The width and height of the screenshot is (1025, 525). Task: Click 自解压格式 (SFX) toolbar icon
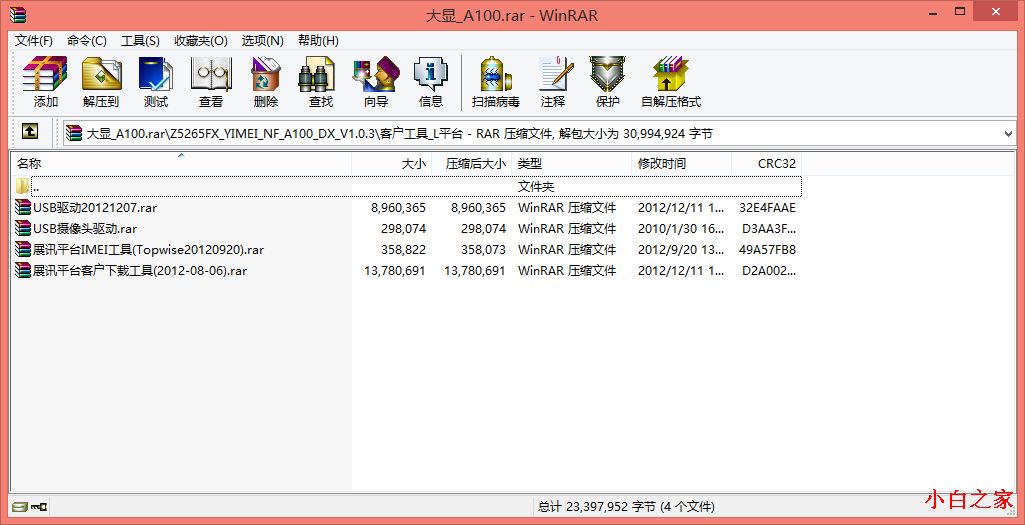pos(671,82)
